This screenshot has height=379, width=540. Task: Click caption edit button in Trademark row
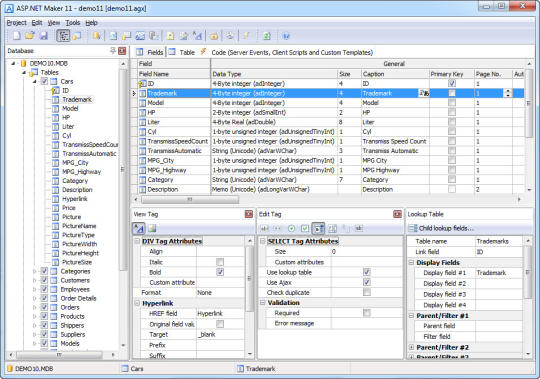coord(424,93)
